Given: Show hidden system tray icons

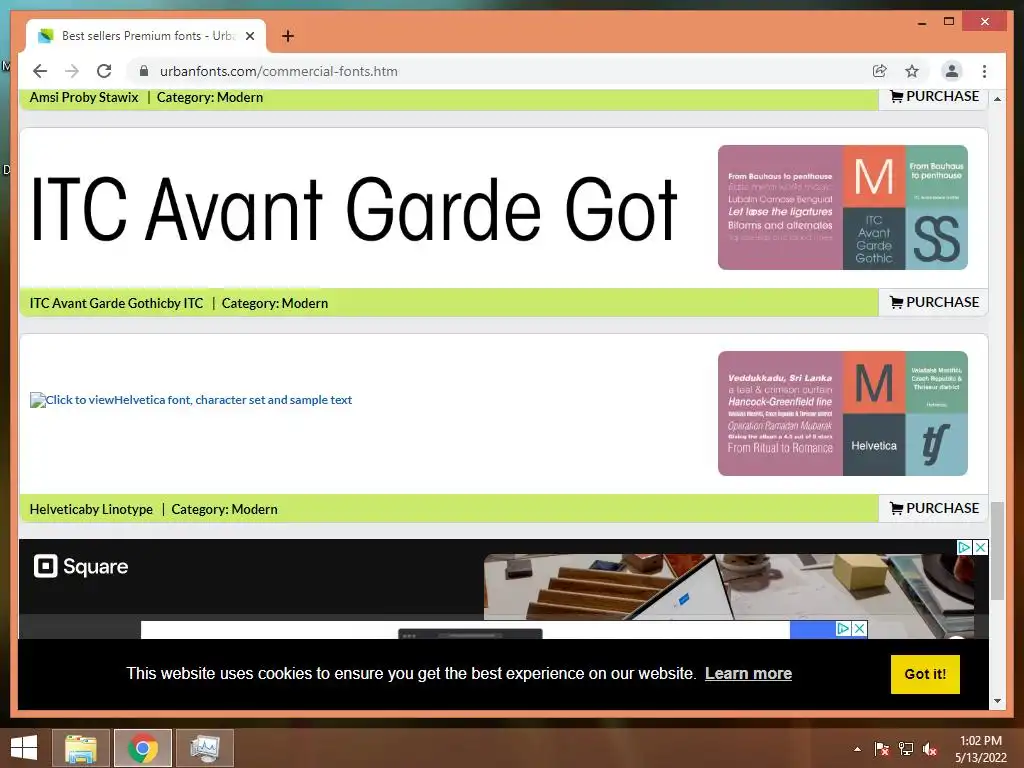Looking at the screenshot, I should 857,749.
